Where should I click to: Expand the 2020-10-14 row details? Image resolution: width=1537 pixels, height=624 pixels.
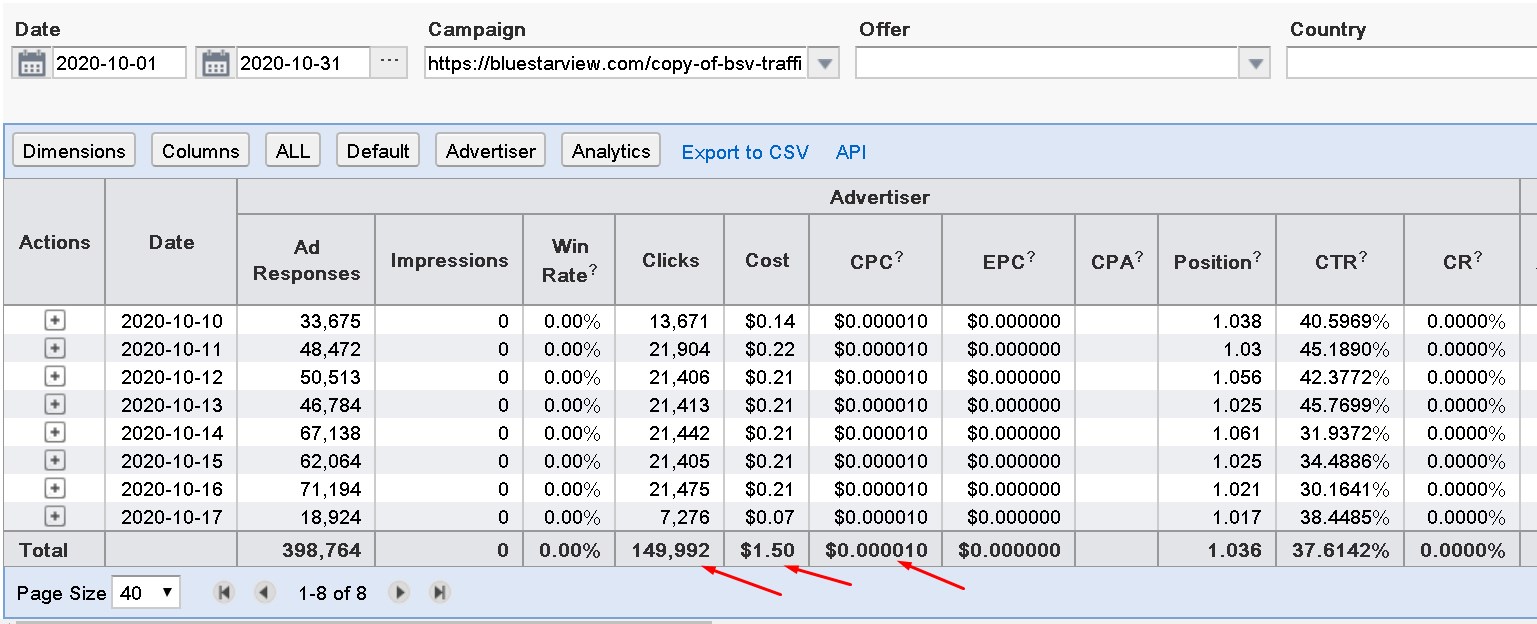pos(55,433)
